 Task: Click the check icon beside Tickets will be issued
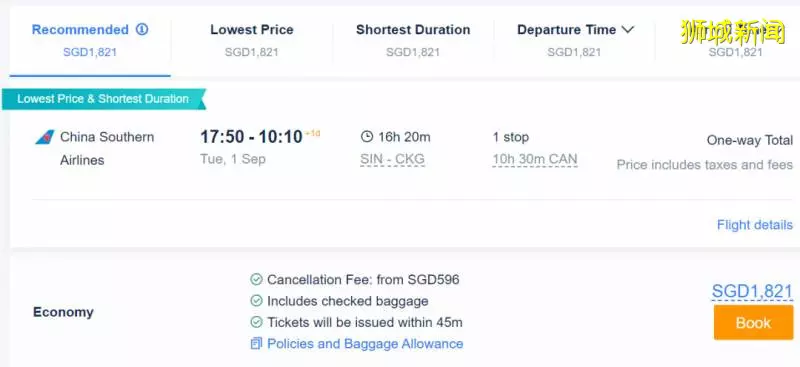[256, 323]
